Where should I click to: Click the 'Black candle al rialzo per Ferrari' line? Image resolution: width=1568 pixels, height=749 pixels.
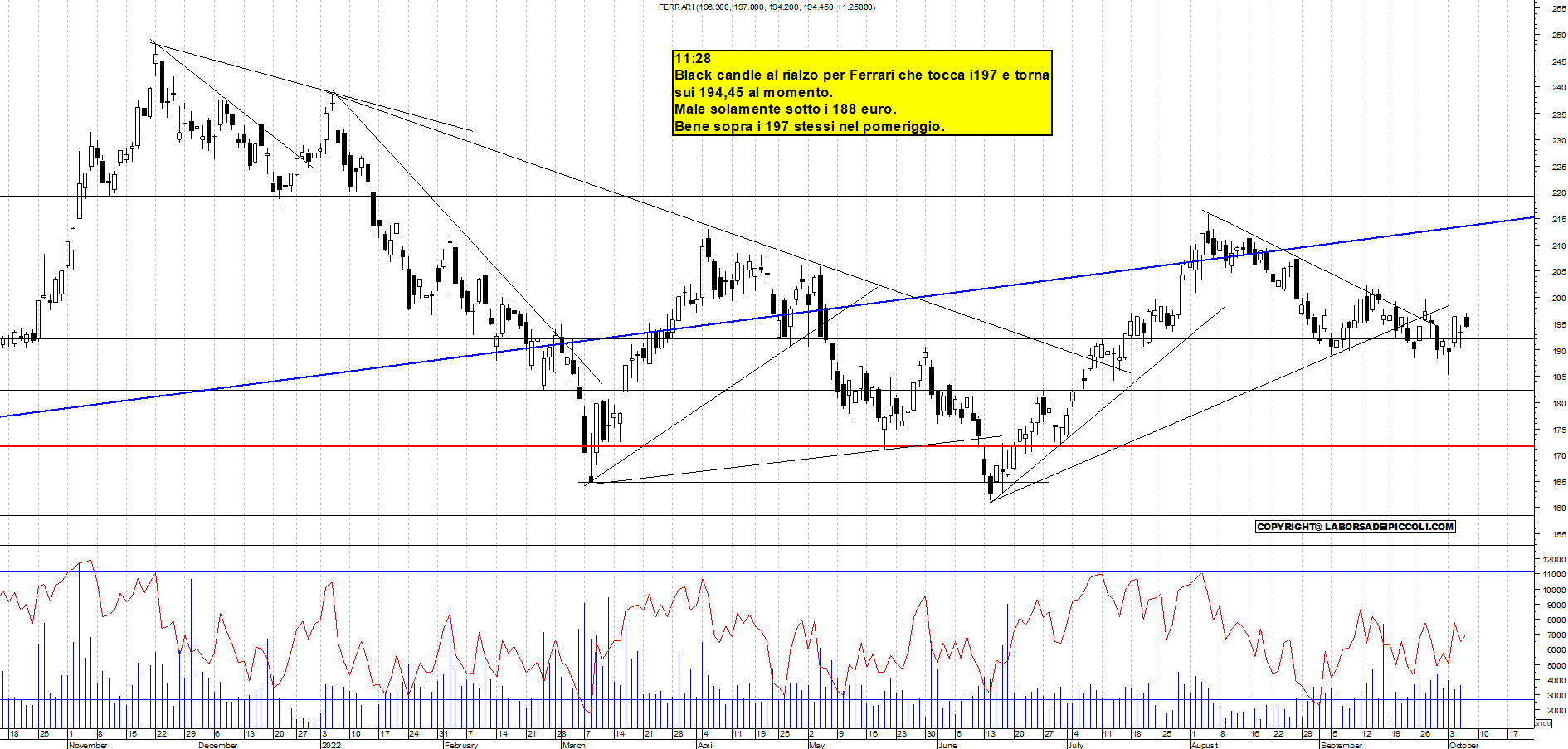point(862,75)
